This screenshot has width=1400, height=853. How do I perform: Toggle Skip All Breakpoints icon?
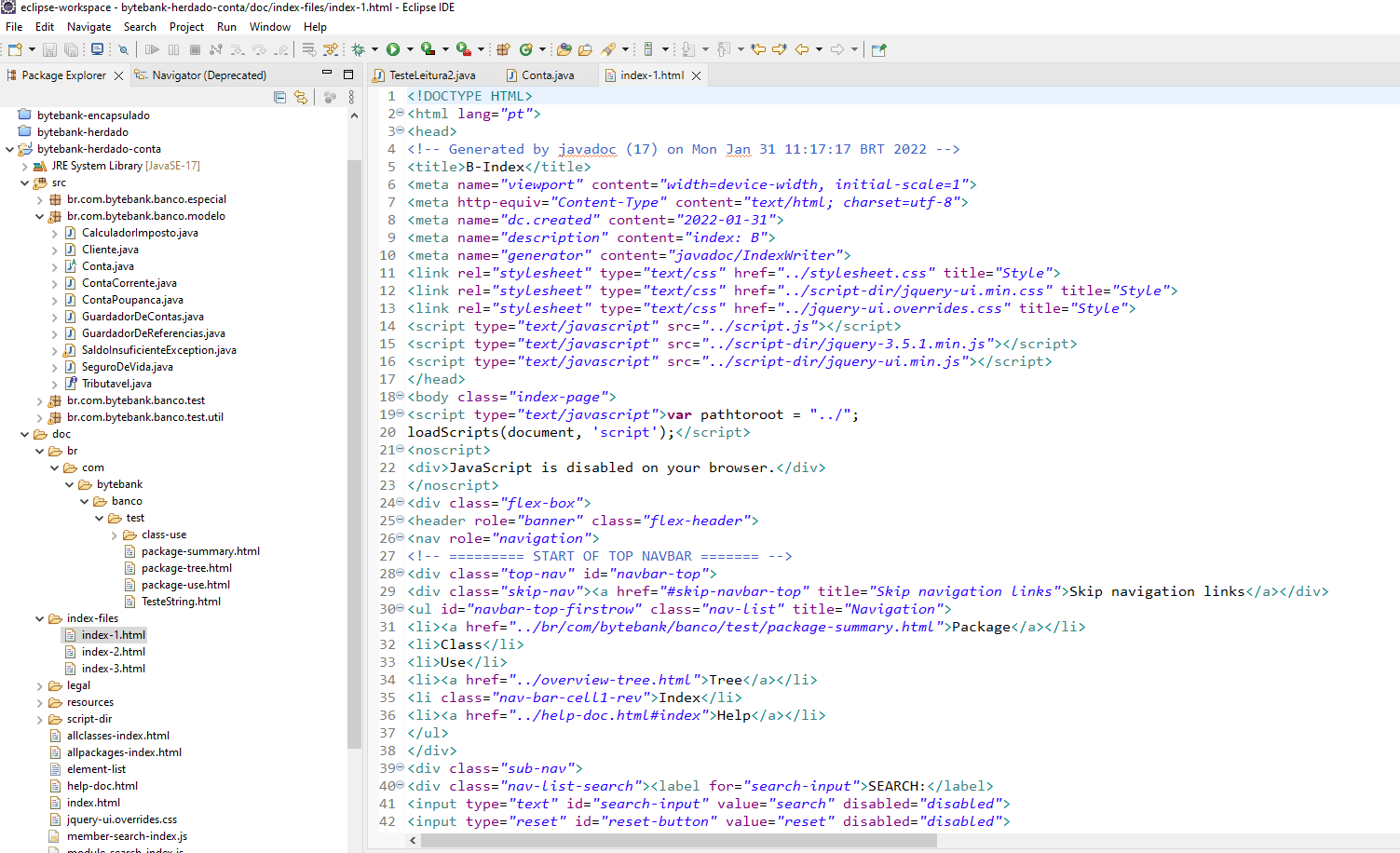pyautogui.click(x=123, y=49)
